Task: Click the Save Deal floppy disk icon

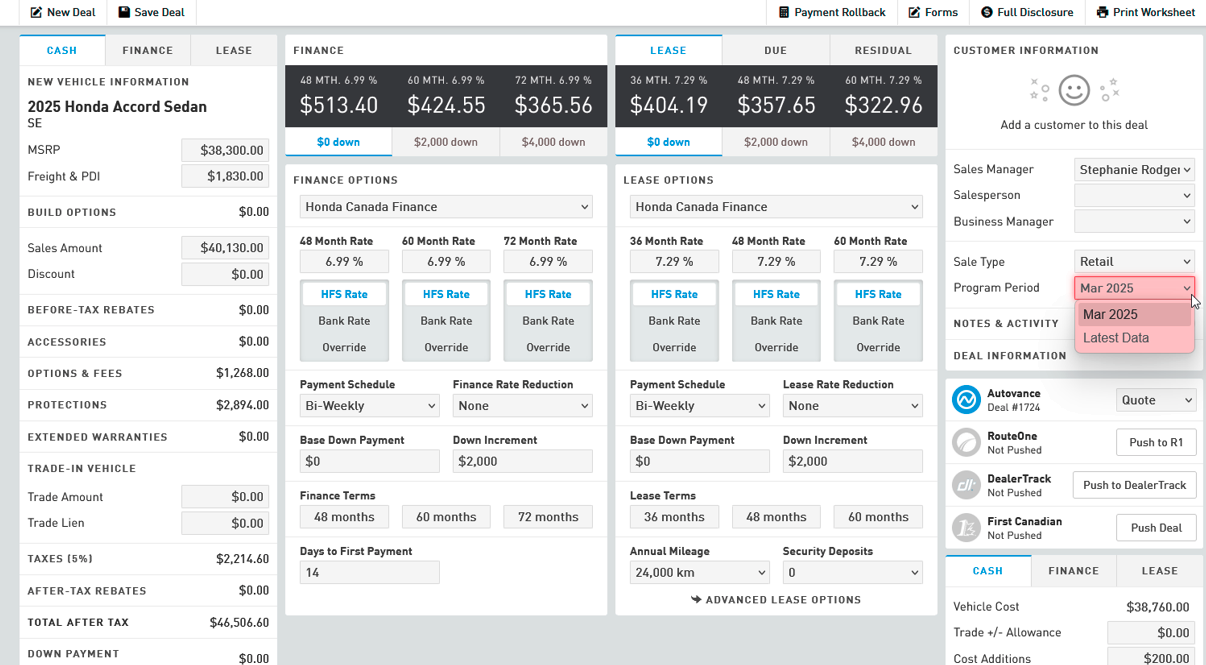Action: (124, 13)
